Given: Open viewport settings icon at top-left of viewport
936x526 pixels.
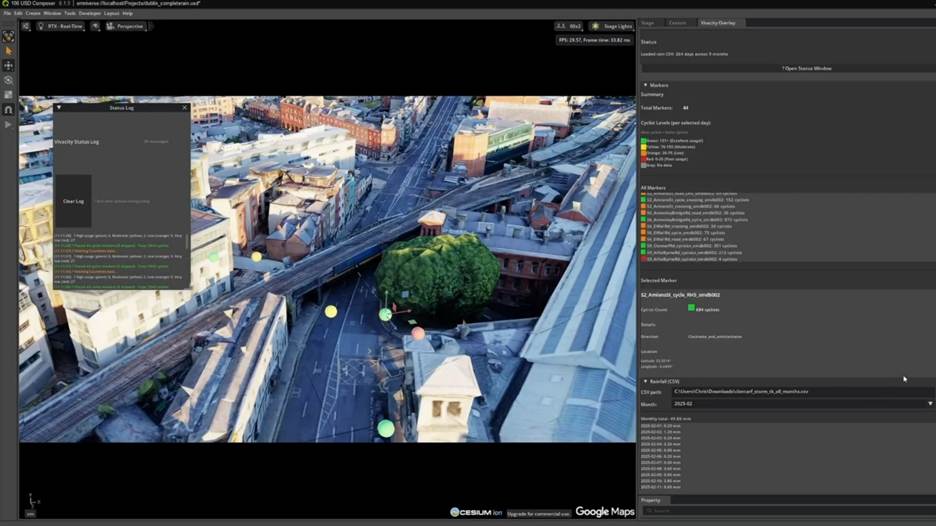Looking at the screenshot, I should coord(26,26).
